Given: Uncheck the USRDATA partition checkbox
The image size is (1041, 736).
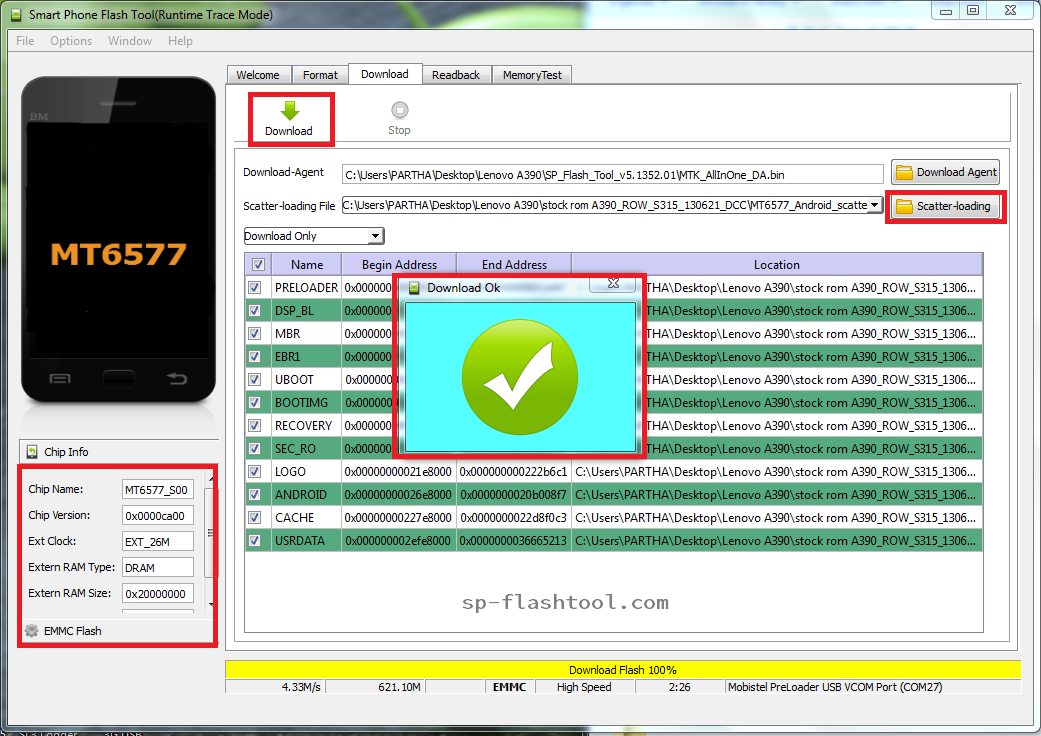Looking at the screenshot, I should coord(255,540).
